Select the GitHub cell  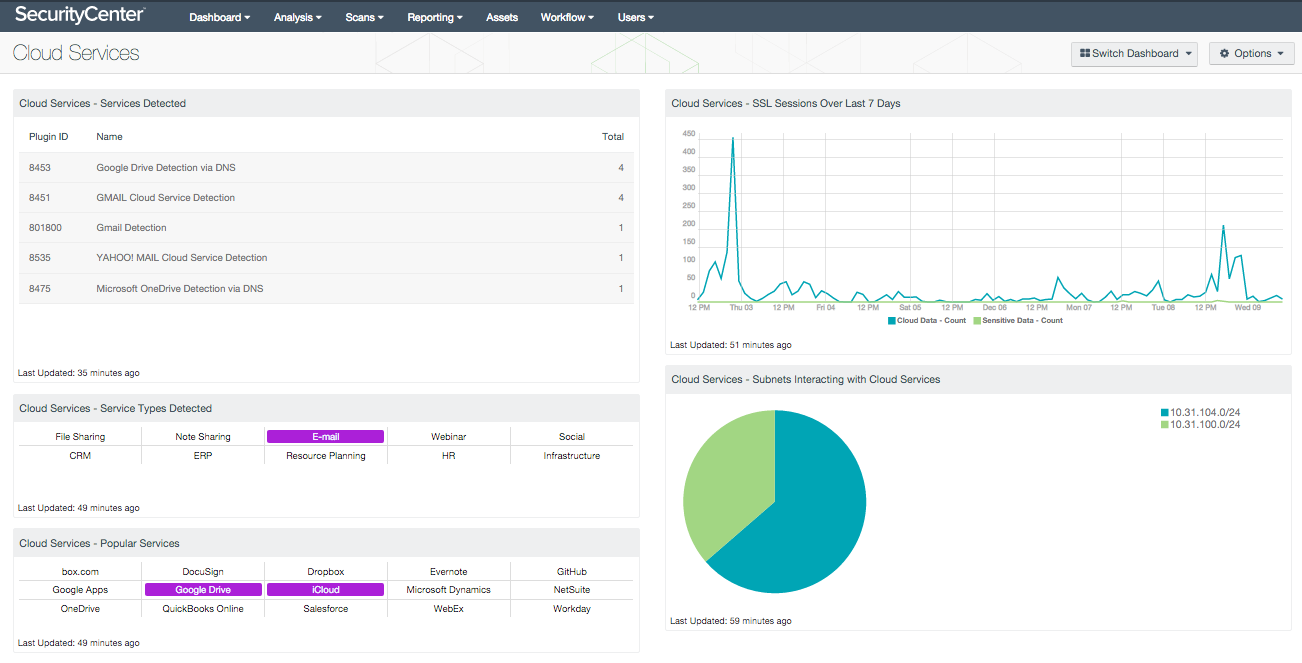pos(572,572)
